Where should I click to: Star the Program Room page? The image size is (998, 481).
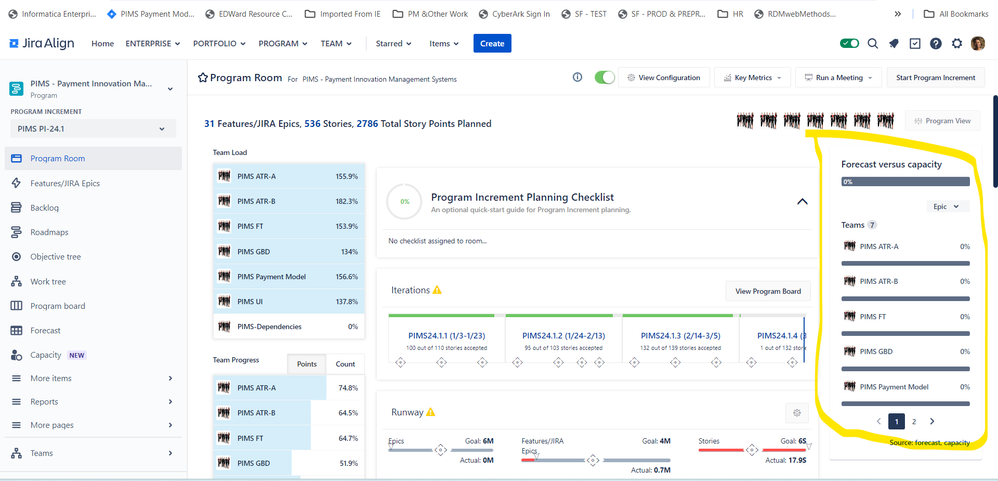pyautogui.click(x=202, y=78)
